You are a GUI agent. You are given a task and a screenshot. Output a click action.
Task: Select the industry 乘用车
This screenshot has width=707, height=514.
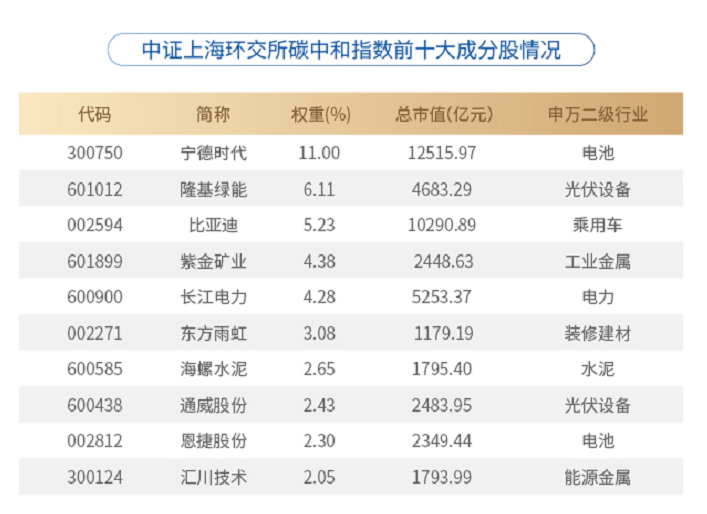point(598,225)
